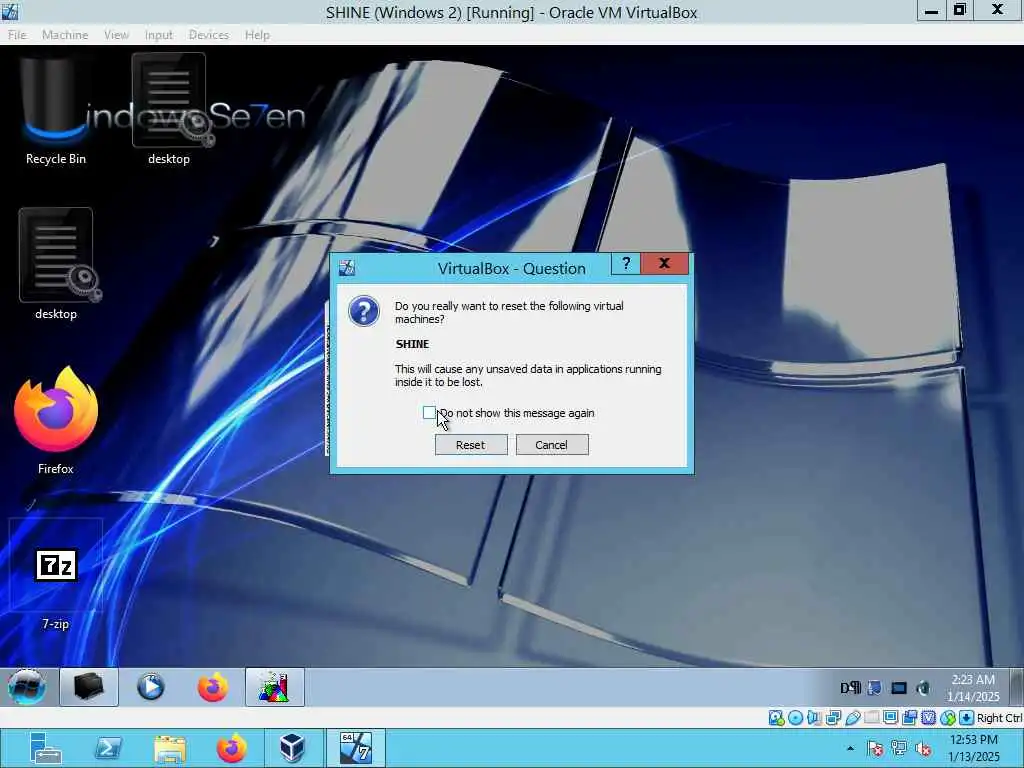Click VirtualBox display status icon
This screenshot has width=1024, height=768.
tap(890, 718)
